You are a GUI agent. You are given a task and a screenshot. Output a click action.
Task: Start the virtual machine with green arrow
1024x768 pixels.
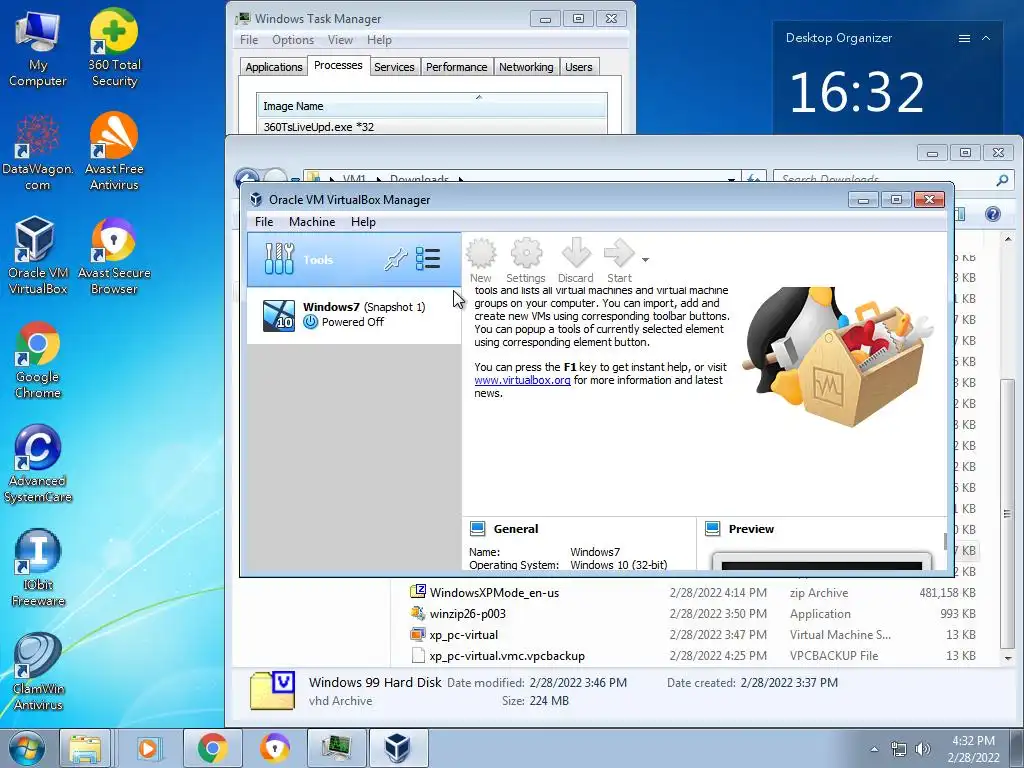coord(619,261)
